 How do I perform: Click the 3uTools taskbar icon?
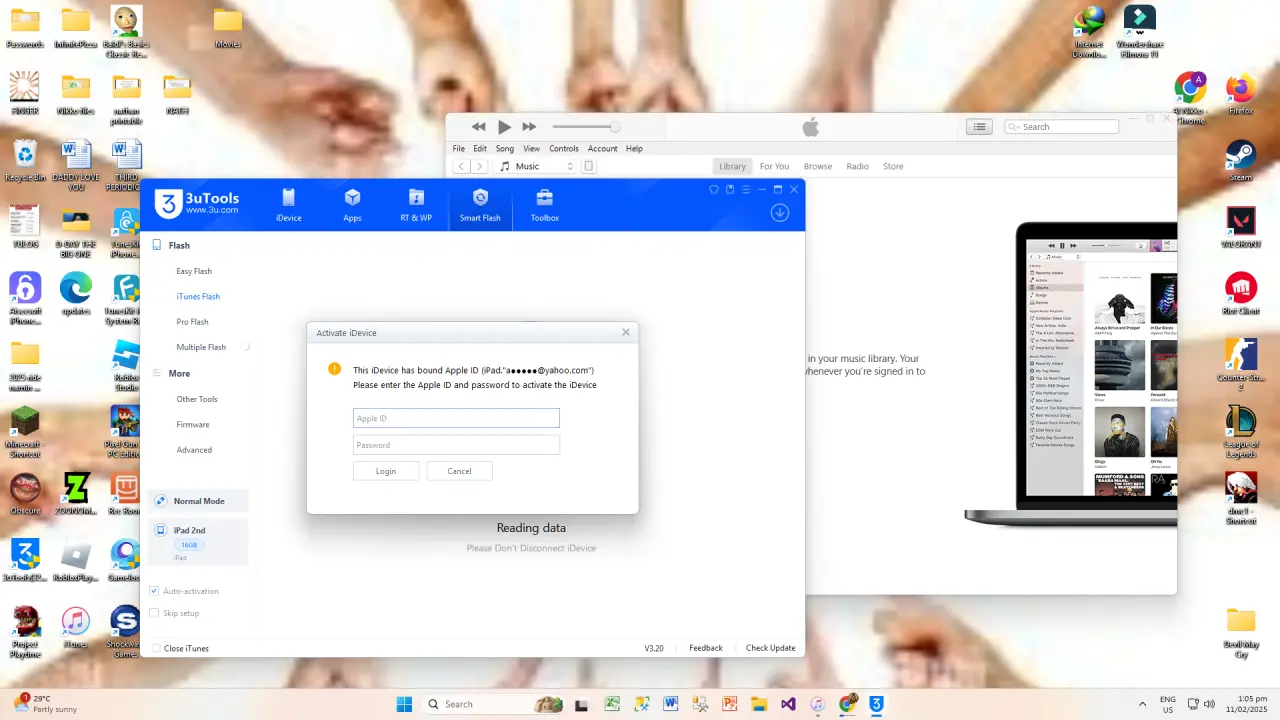tap(876, 704)
